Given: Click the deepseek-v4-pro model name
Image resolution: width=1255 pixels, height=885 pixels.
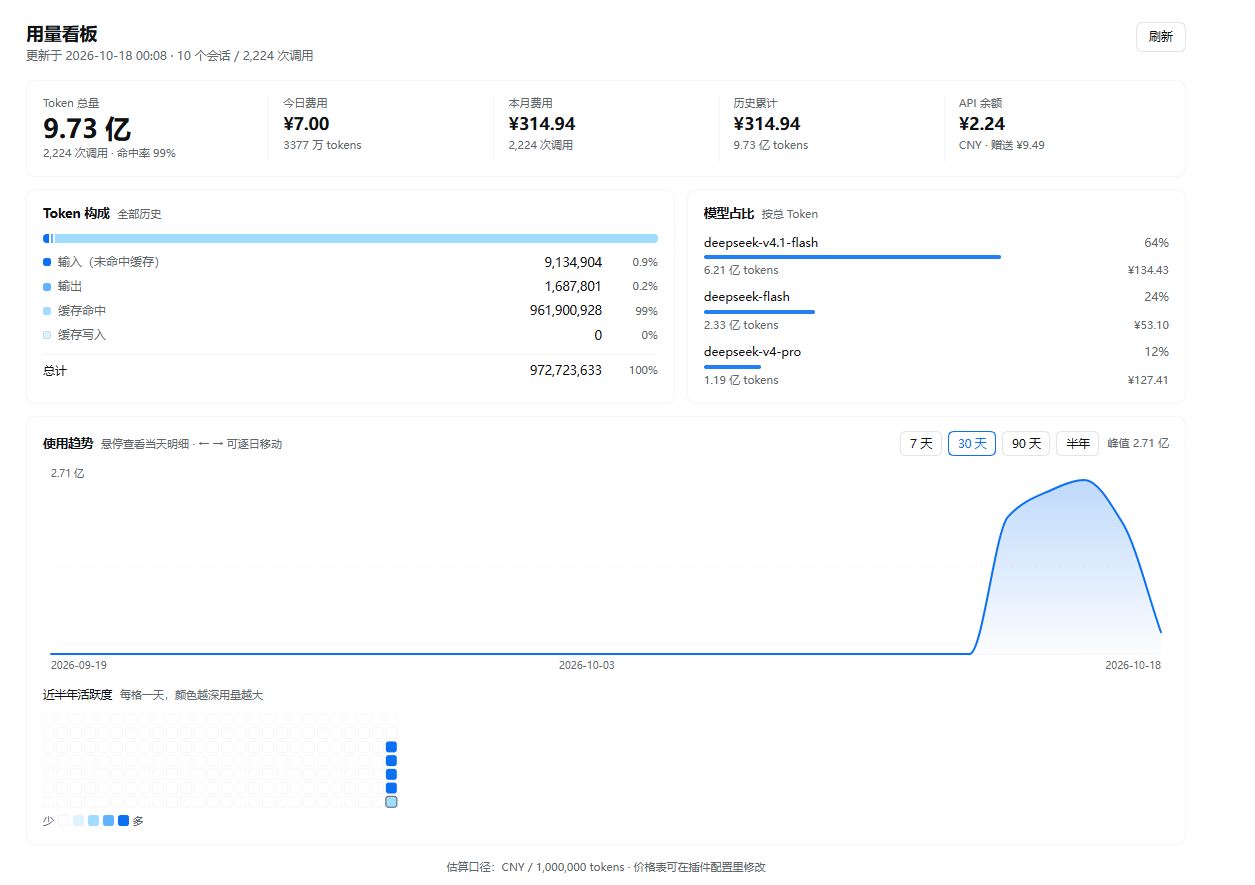Looking at the screenshot, I should (752, 352).
